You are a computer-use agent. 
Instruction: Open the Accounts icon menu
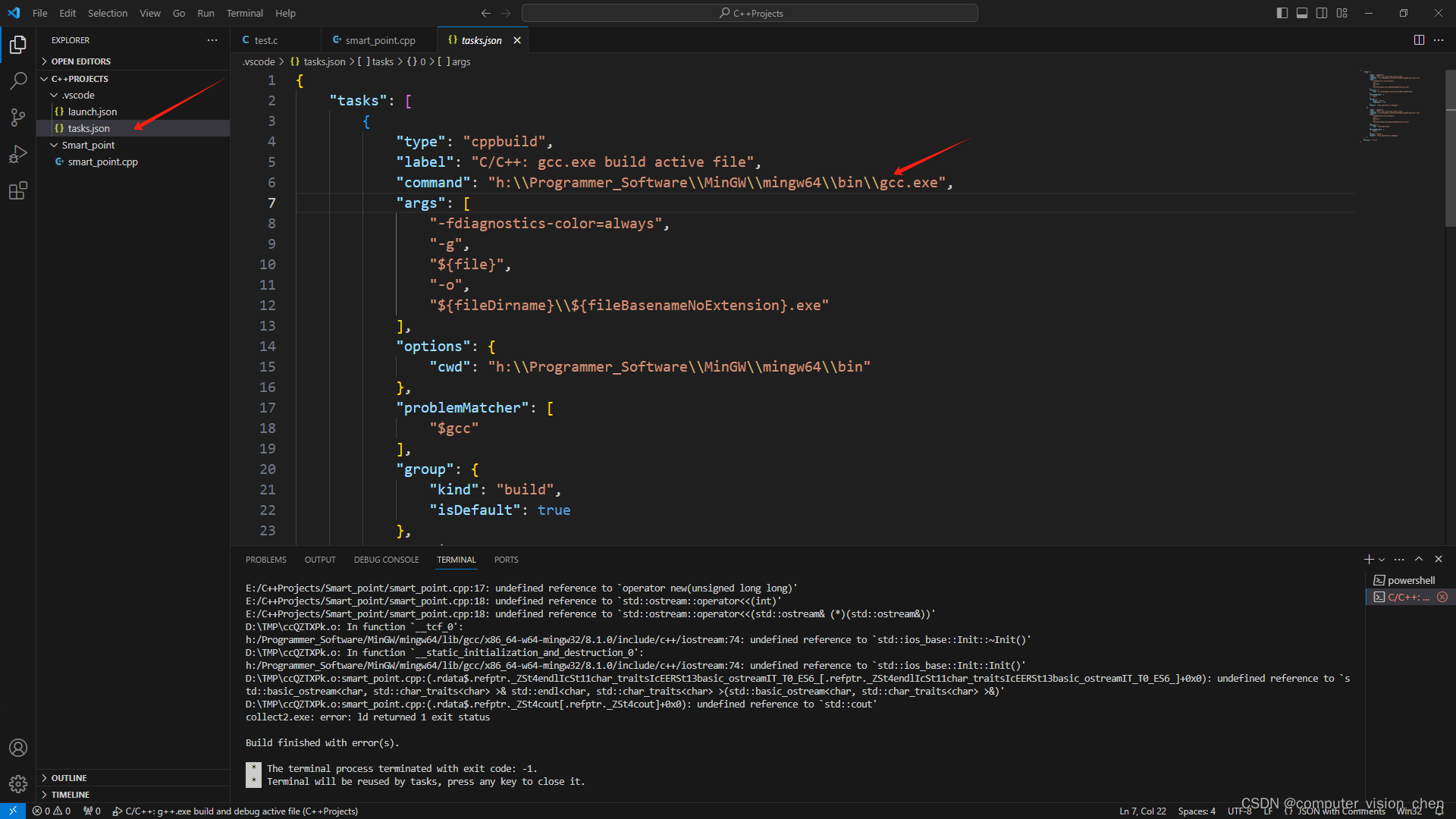(x=18, y=748)
